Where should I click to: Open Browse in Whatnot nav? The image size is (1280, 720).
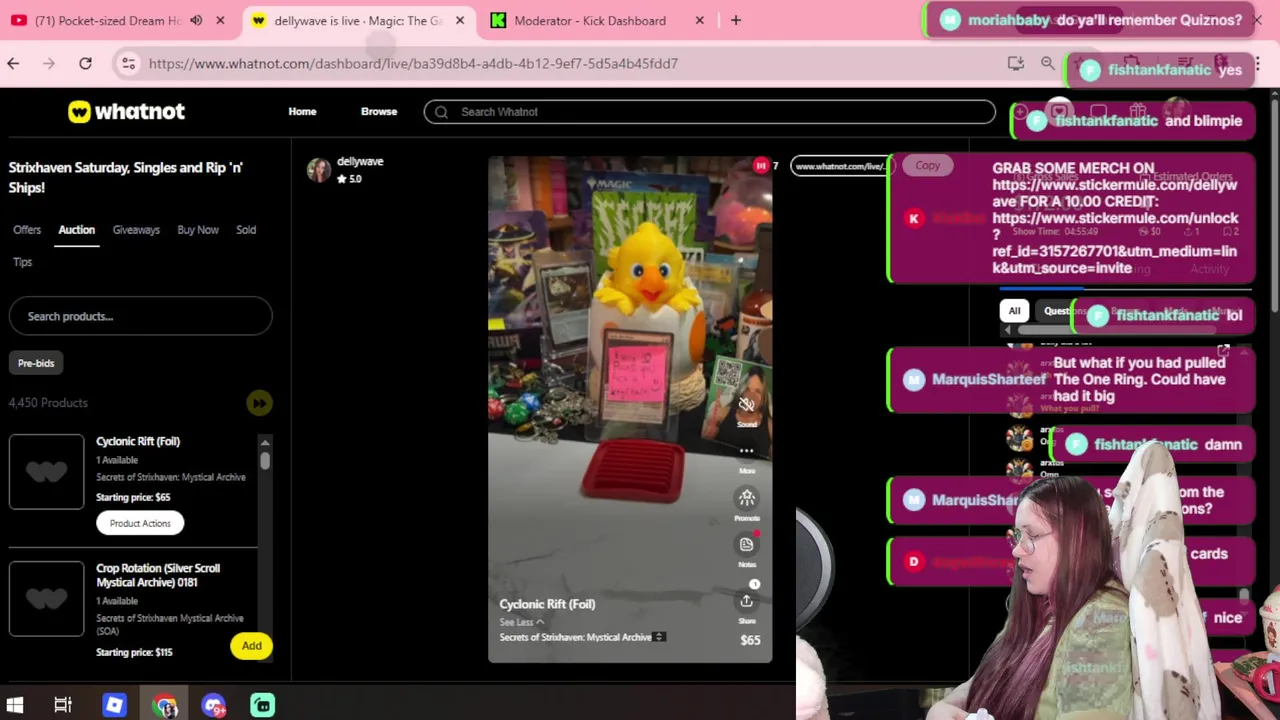[379, 112]
